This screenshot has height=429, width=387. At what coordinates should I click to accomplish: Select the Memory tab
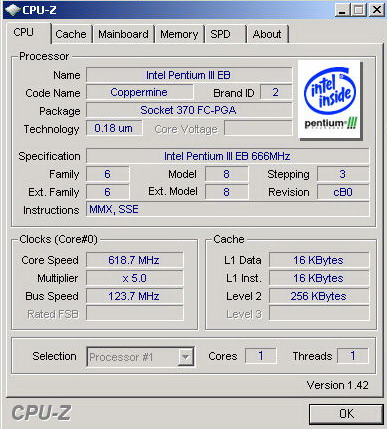[x=179, y=34]
